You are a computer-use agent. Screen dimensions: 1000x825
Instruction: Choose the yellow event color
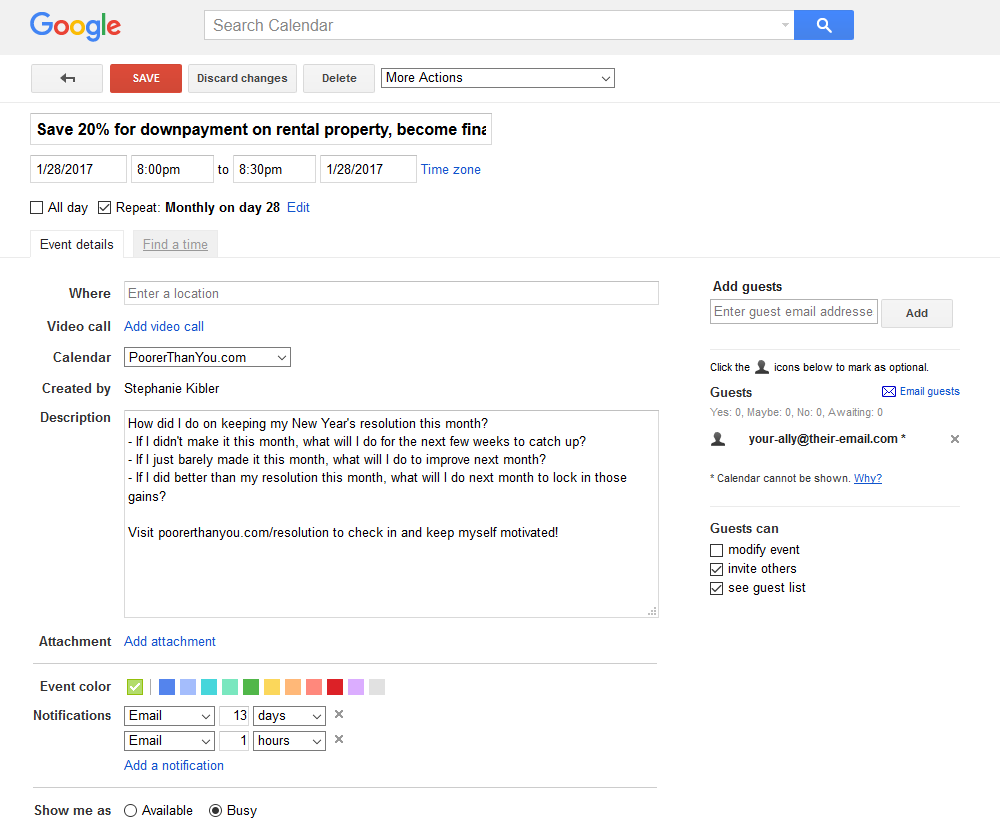[272, 687]
